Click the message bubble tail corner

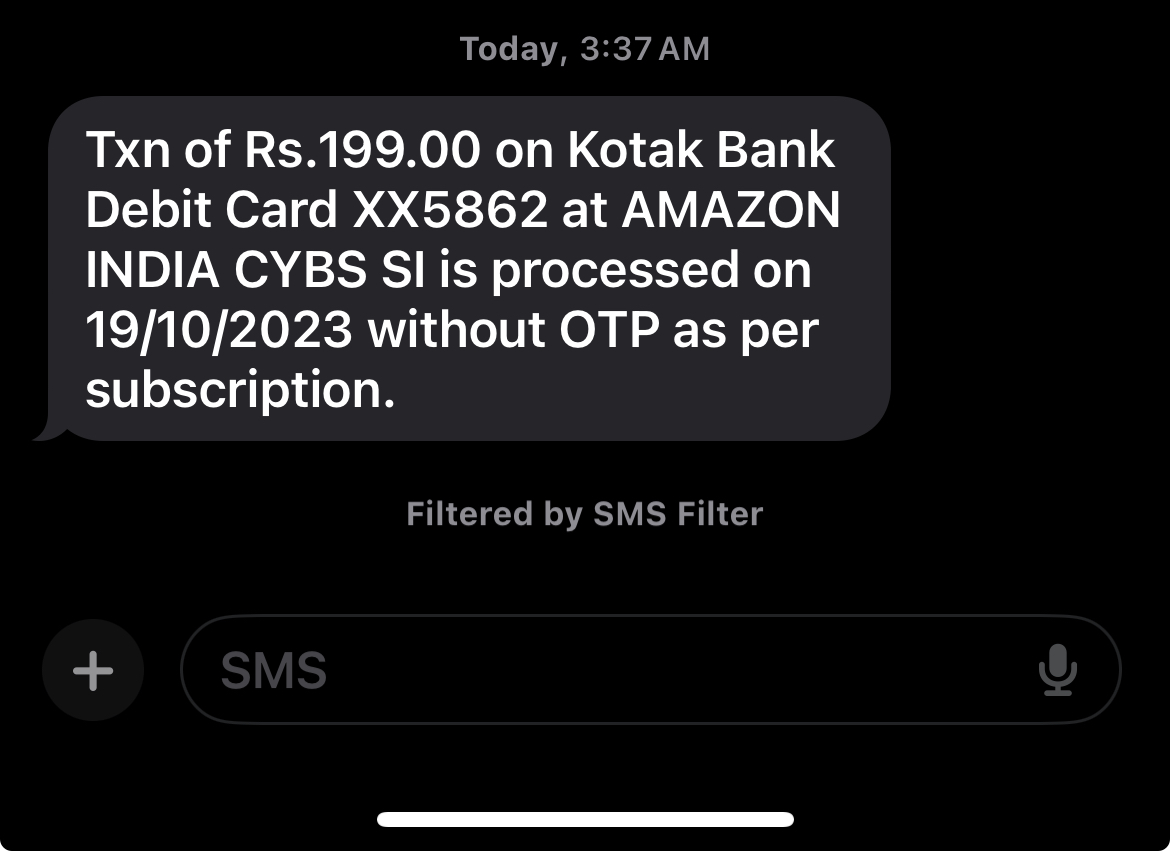tap(44, 434)
